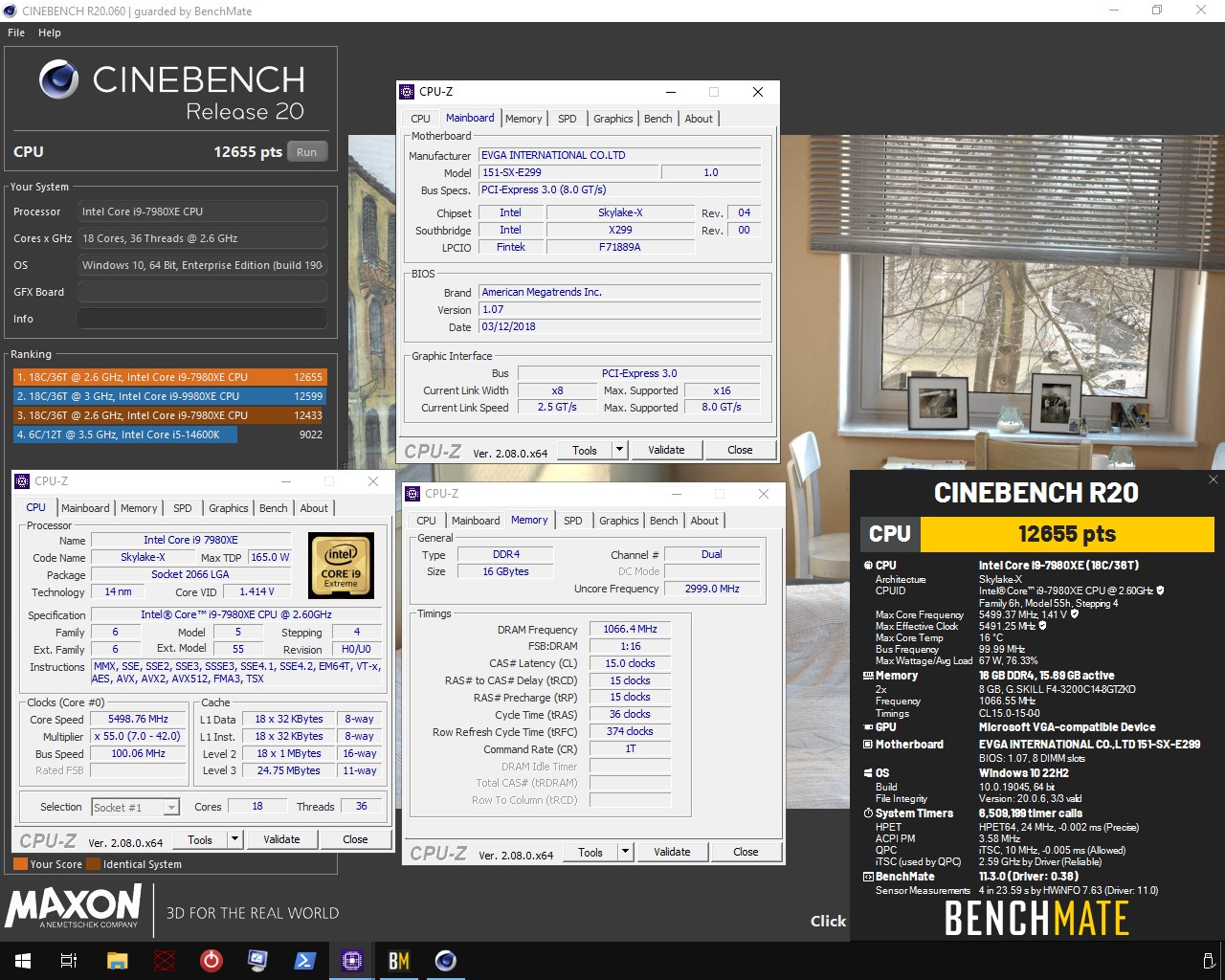1225x980 pixels.
Task: Open the Windows Start menu
Action: click(x=23, y=961)
